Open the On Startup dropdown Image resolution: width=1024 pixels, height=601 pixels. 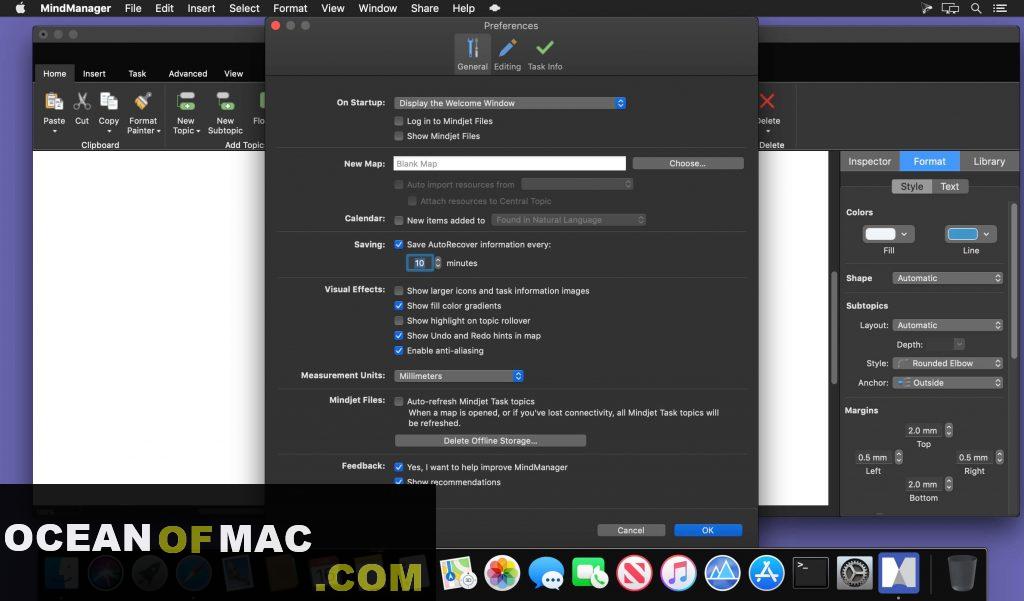point(510,103)
